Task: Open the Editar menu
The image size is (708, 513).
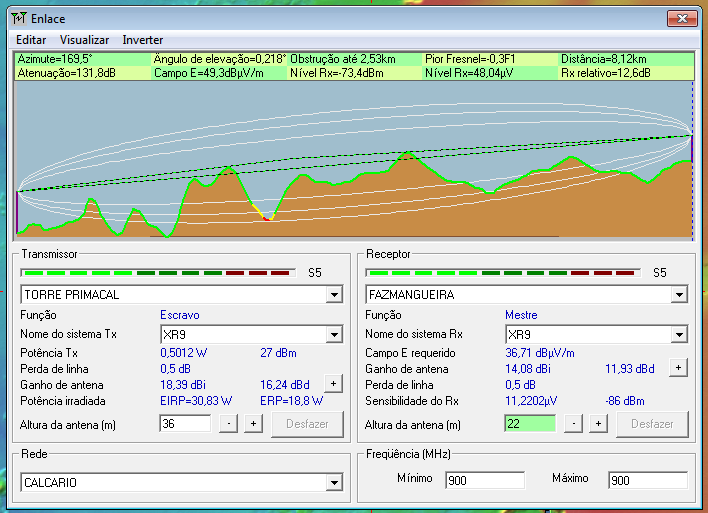Action: pyautogui.click(x=31, y=40)
